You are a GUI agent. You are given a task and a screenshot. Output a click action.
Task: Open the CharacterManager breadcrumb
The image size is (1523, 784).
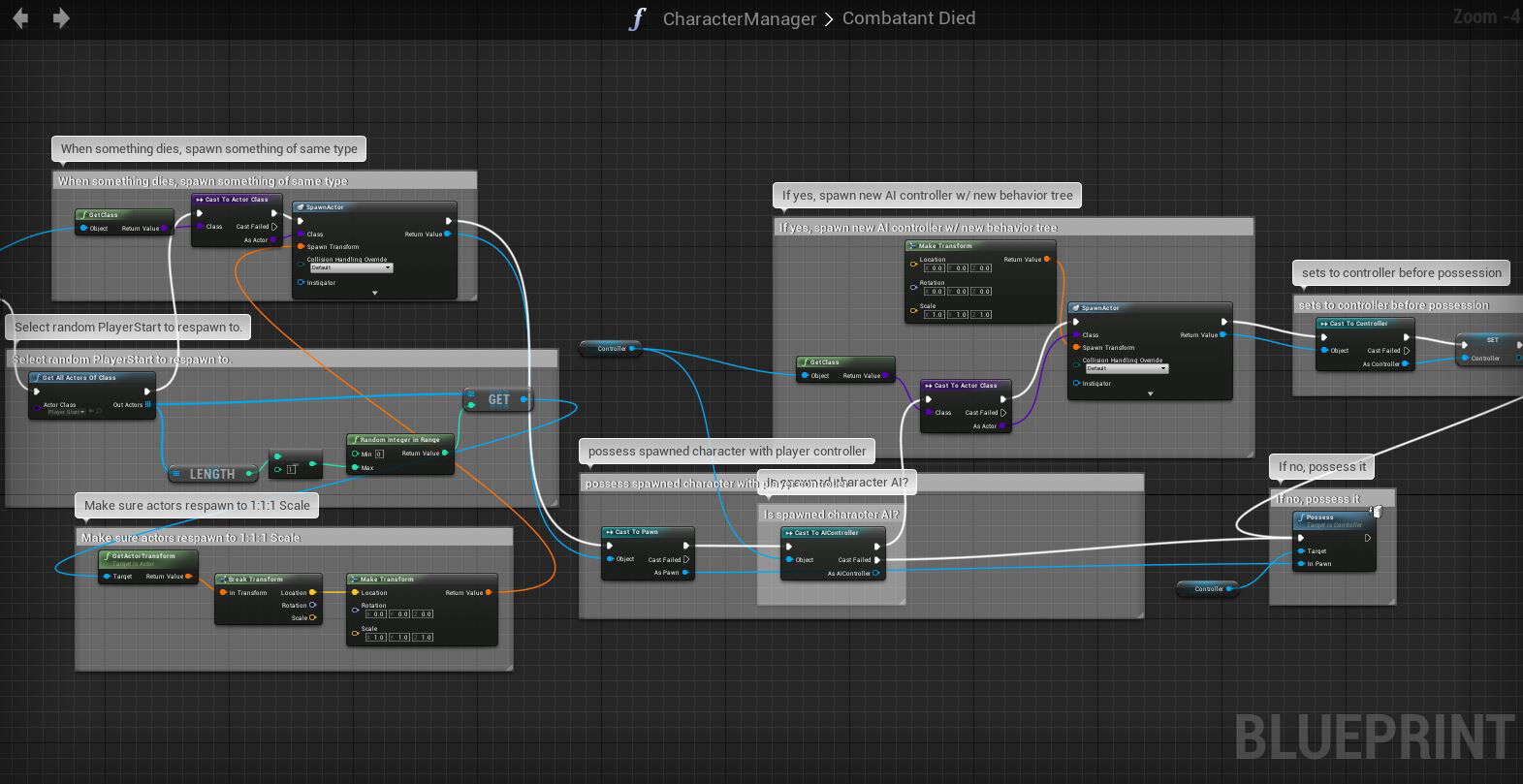point(740,18)
